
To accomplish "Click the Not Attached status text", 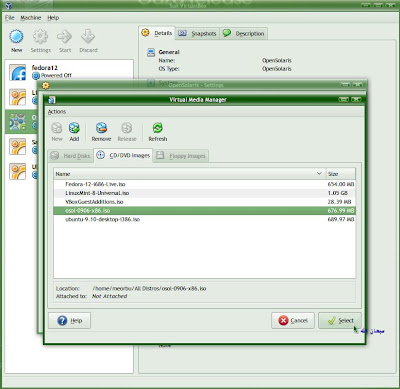I will pyautogui.click(x=110, y=296).
